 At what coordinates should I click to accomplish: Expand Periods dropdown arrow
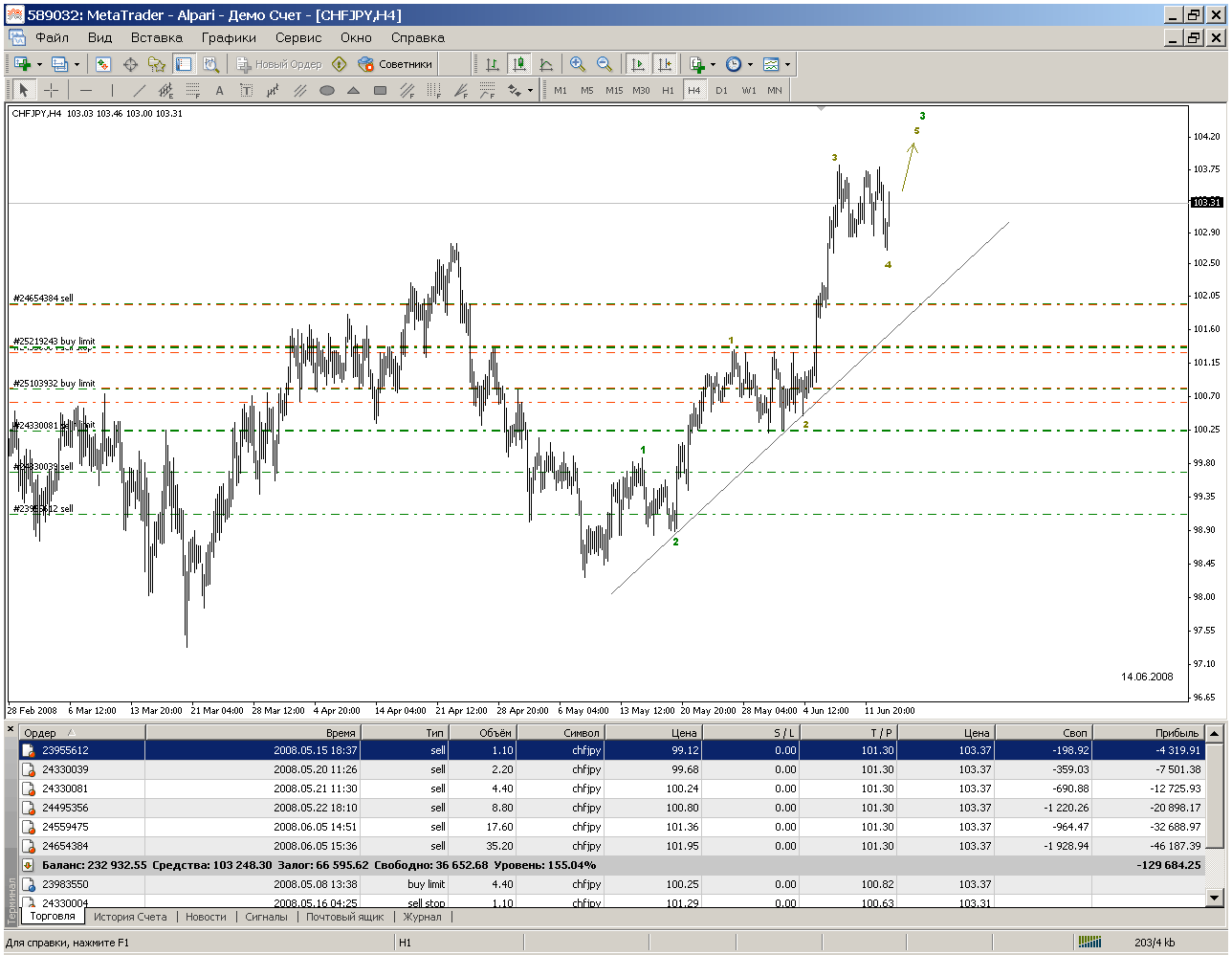pos(750,65)
